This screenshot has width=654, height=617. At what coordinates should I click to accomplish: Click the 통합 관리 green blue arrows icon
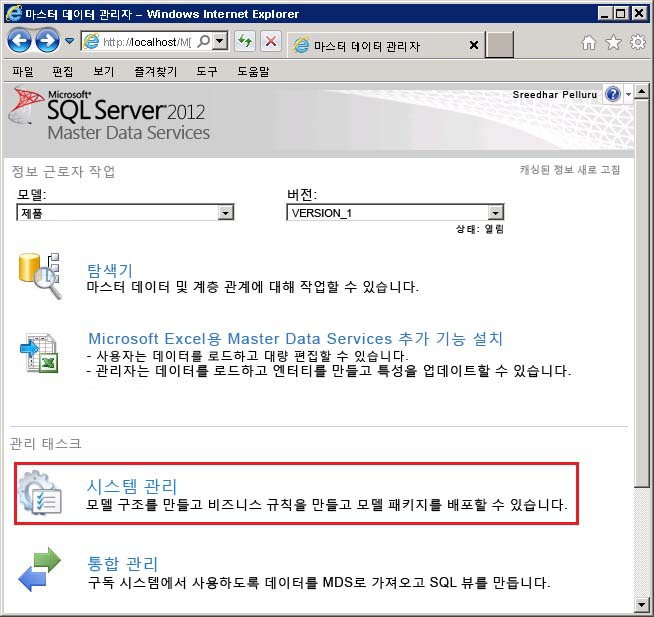click(x=40, y=569)
